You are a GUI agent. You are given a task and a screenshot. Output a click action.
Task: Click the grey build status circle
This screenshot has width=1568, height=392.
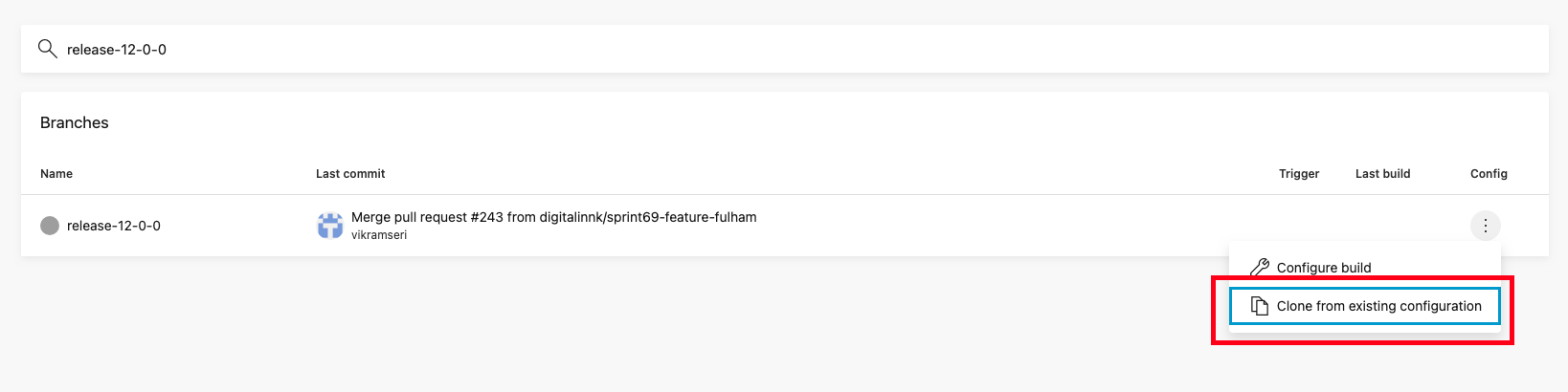[x=50, y=226]
